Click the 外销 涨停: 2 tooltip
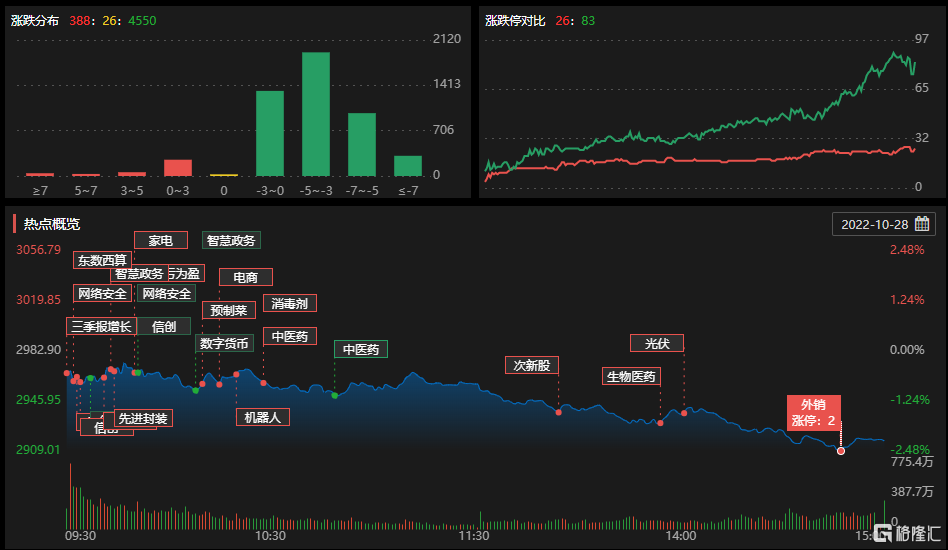This screenshot has width=948, height=550. tap(814, 413)
